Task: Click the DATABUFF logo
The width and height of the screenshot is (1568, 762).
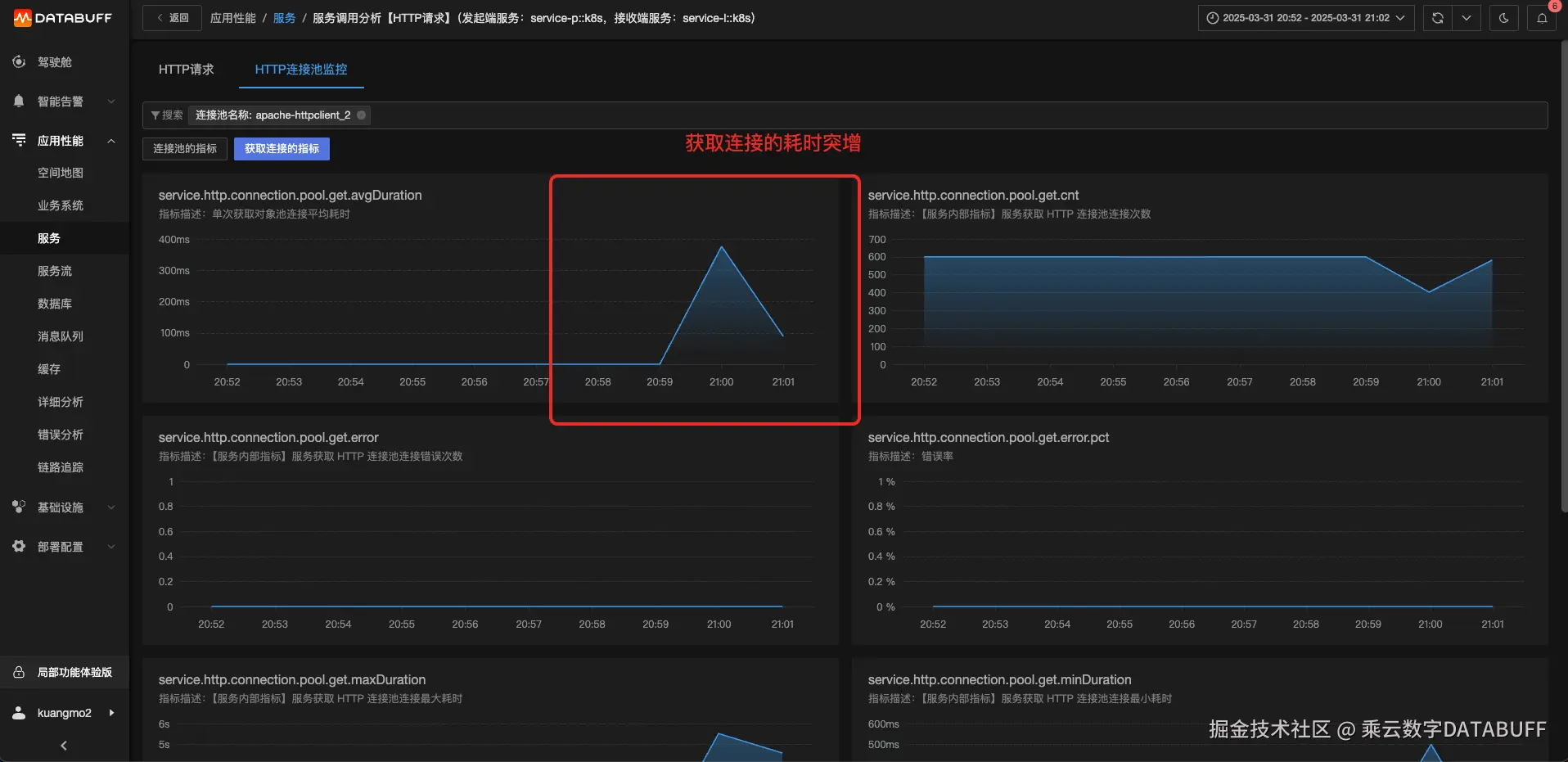Action: [x=63, y=18]
